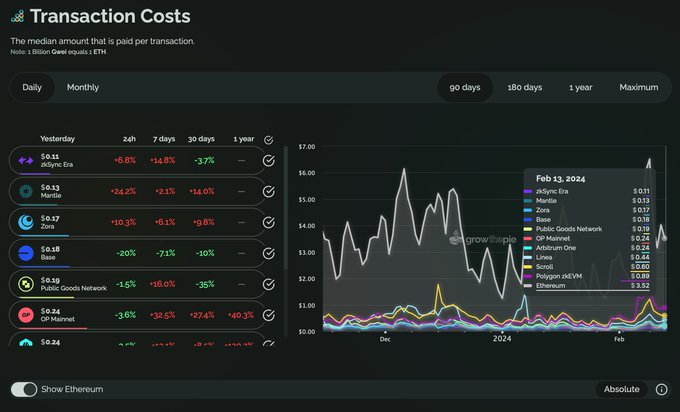
Task: Click the 7 days column header
Action: tap(164, 139)
